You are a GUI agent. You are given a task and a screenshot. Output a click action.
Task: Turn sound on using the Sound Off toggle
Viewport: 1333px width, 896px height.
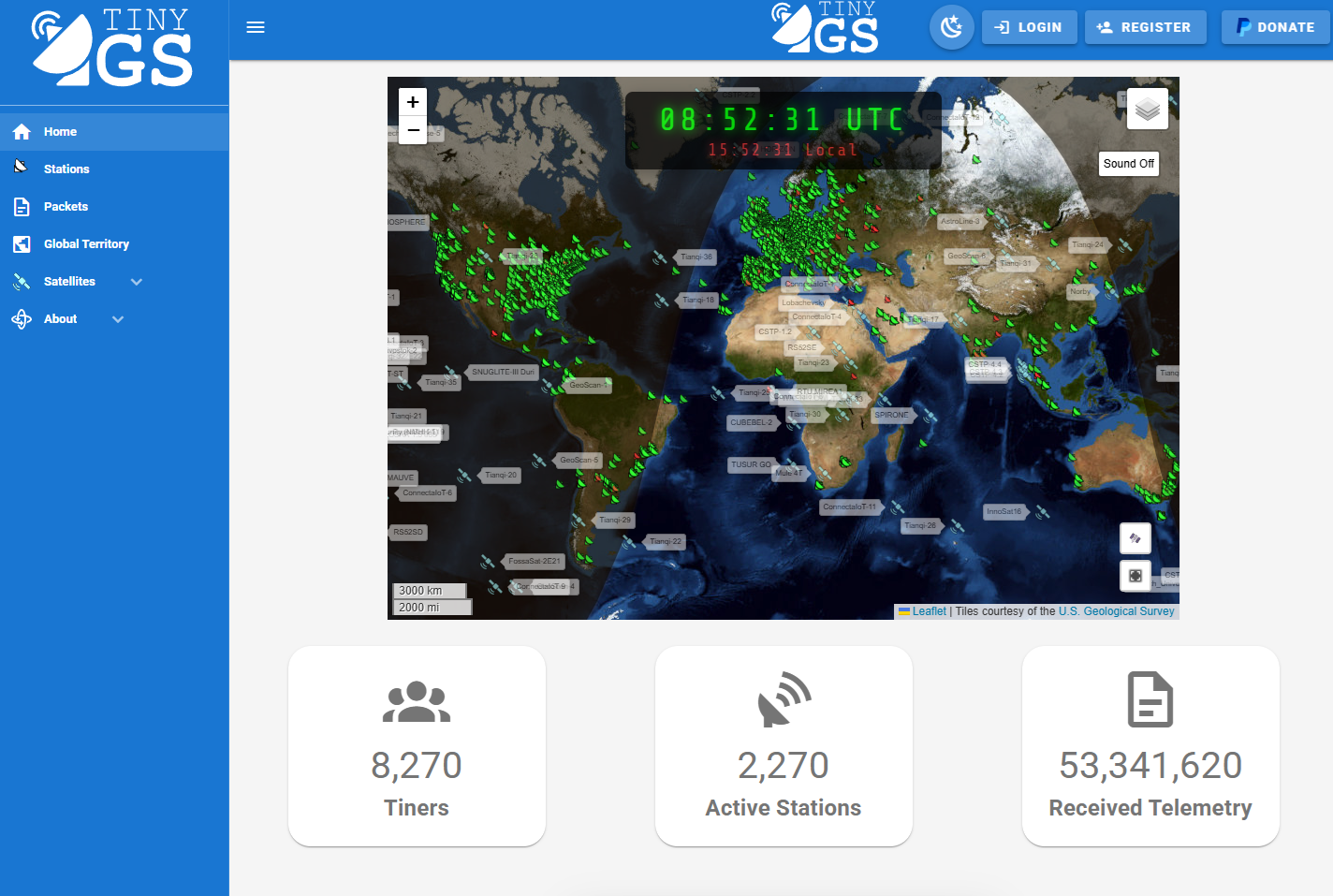(x=1128, y=164)
